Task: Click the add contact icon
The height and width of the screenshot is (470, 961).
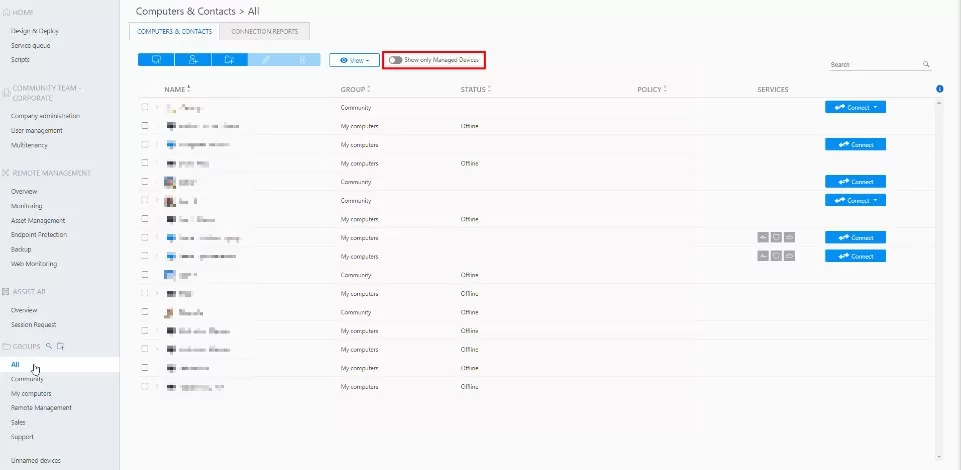Action: pyautogui.click(x=192, y=60)
